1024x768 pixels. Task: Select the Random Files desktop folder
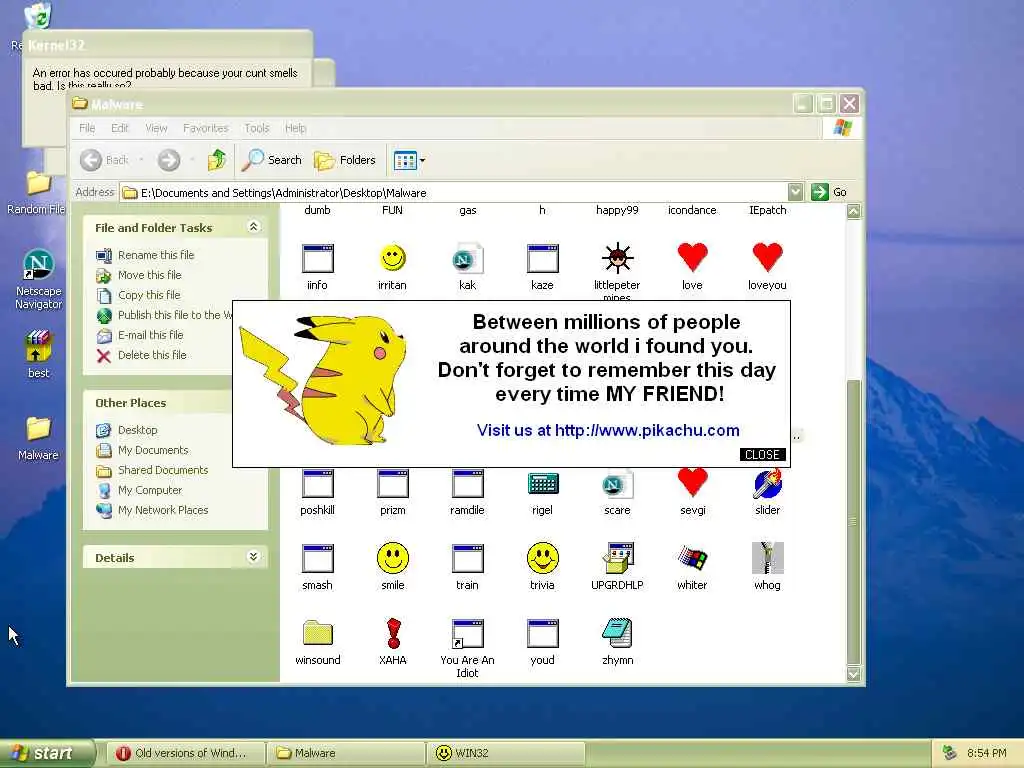[x=38, y=183]
